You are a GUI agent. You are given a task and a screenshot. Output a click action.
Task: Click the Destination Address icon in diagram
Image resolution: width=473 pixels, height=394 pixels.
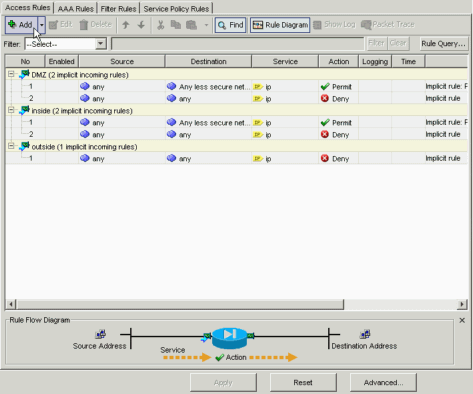tap(365, 334)
